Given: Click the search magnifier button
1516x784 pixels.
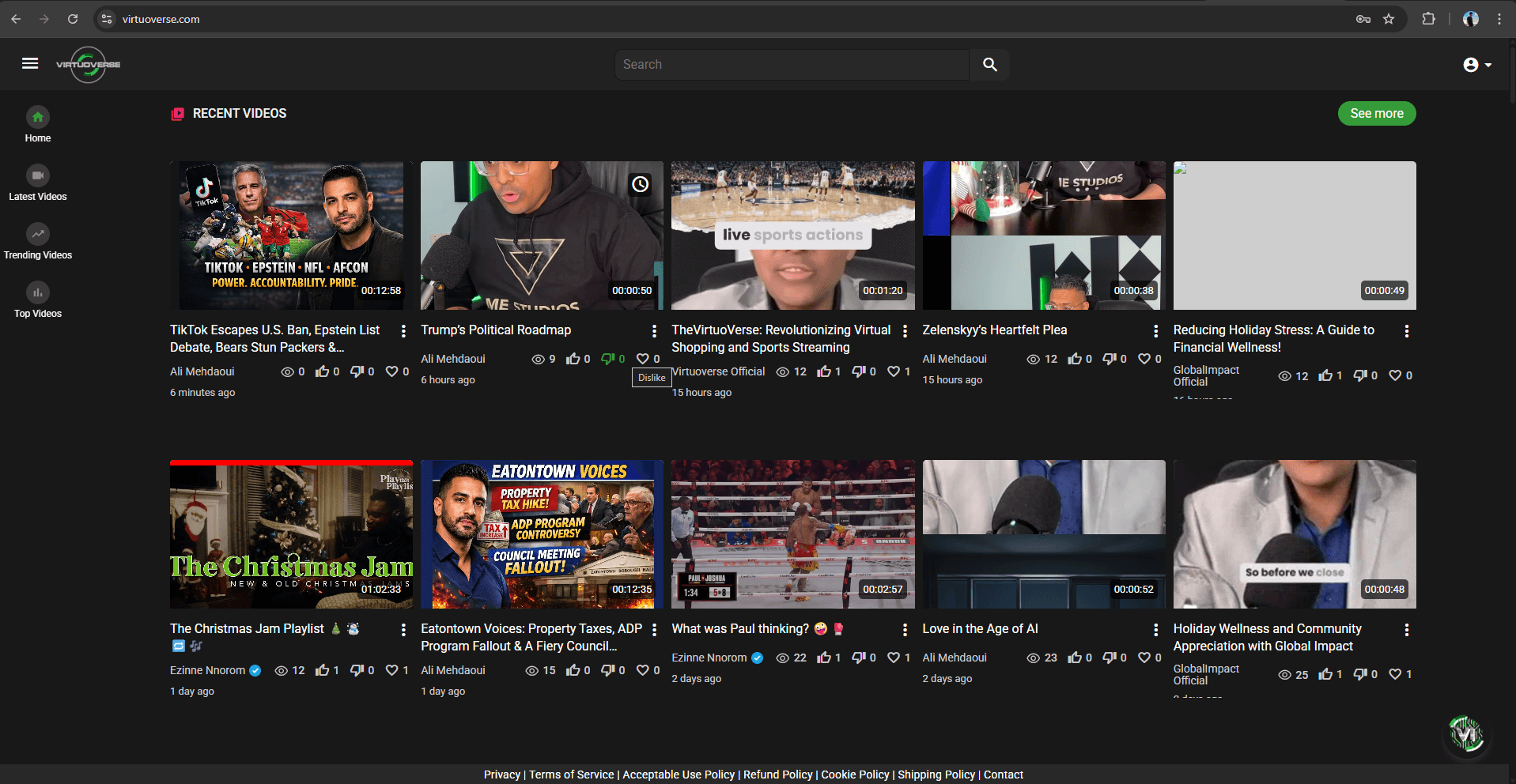Looking at the screenshot, I should (x=989, y=65).
